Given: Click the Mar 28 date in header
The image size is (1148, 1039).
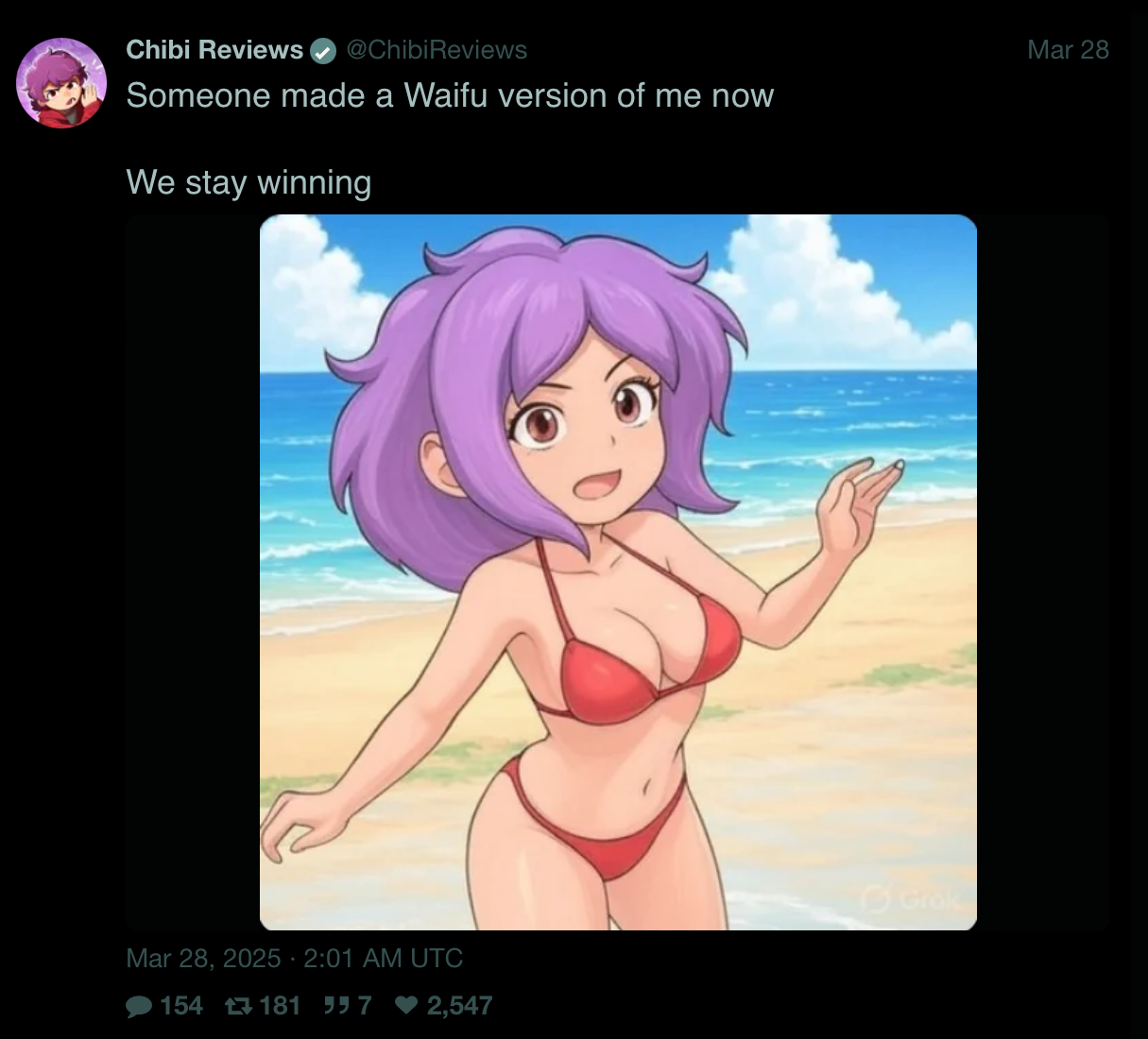Looking at the screenshot, I should point(1068,50).
